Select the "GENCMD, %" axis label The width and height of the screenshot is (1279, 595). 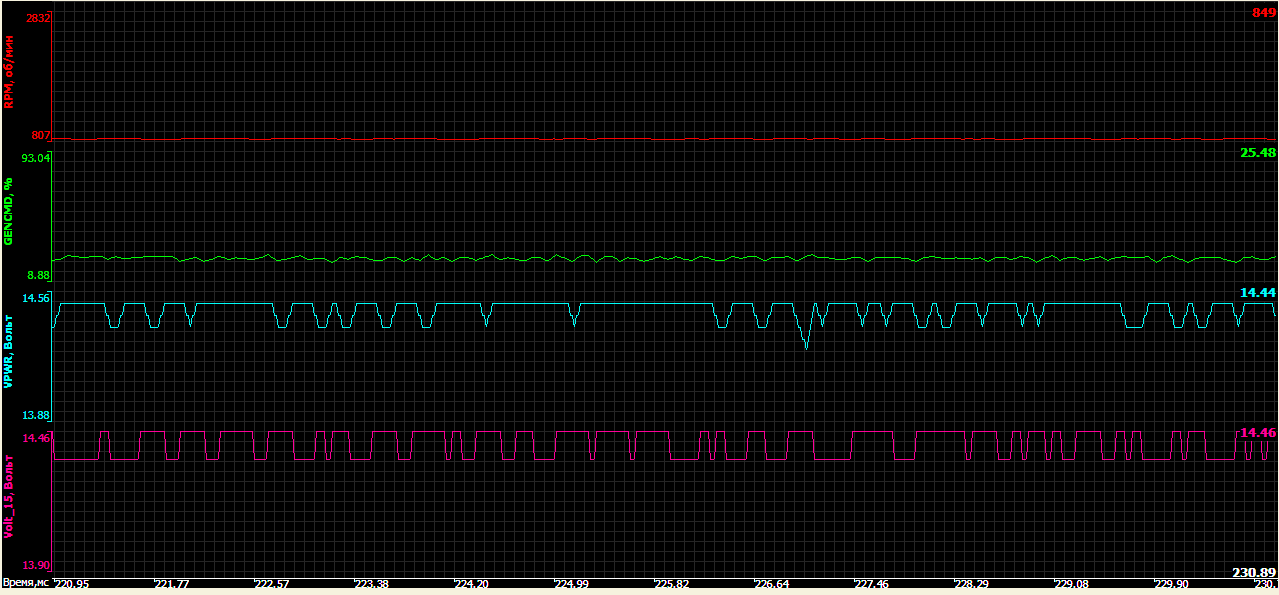tap(8, 212)
